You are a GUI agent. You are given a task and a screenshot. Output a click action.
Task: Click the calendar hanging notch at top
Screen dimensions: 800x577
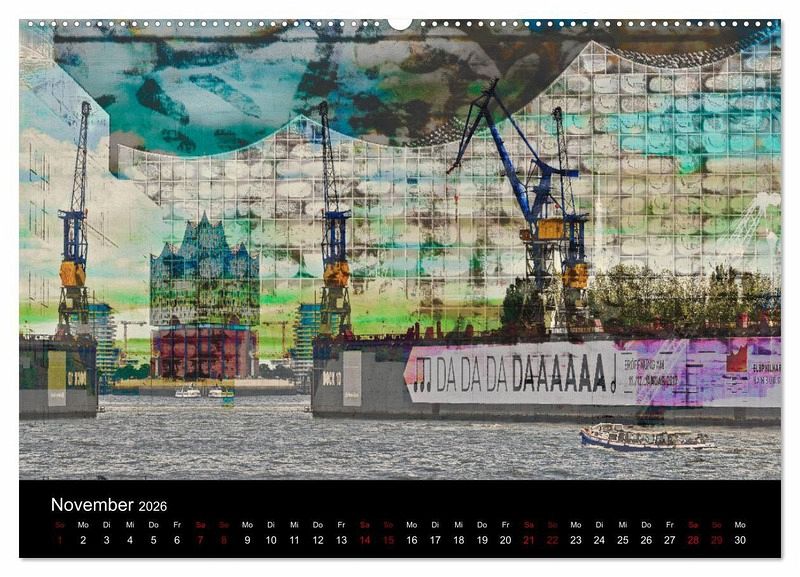point(400,23)
